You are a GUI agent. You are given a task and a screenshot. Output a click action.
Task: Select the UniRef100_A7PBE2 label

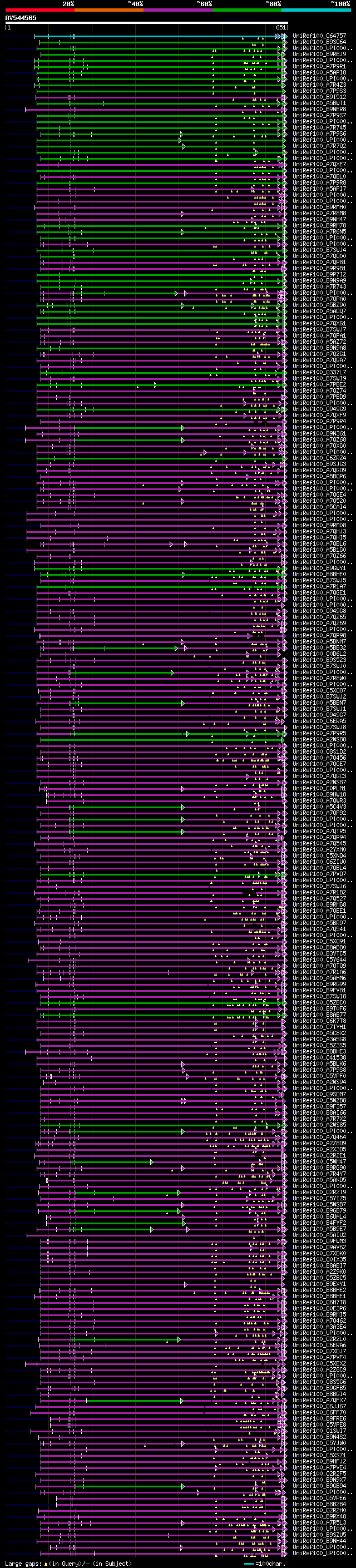[x=319, y=384]
